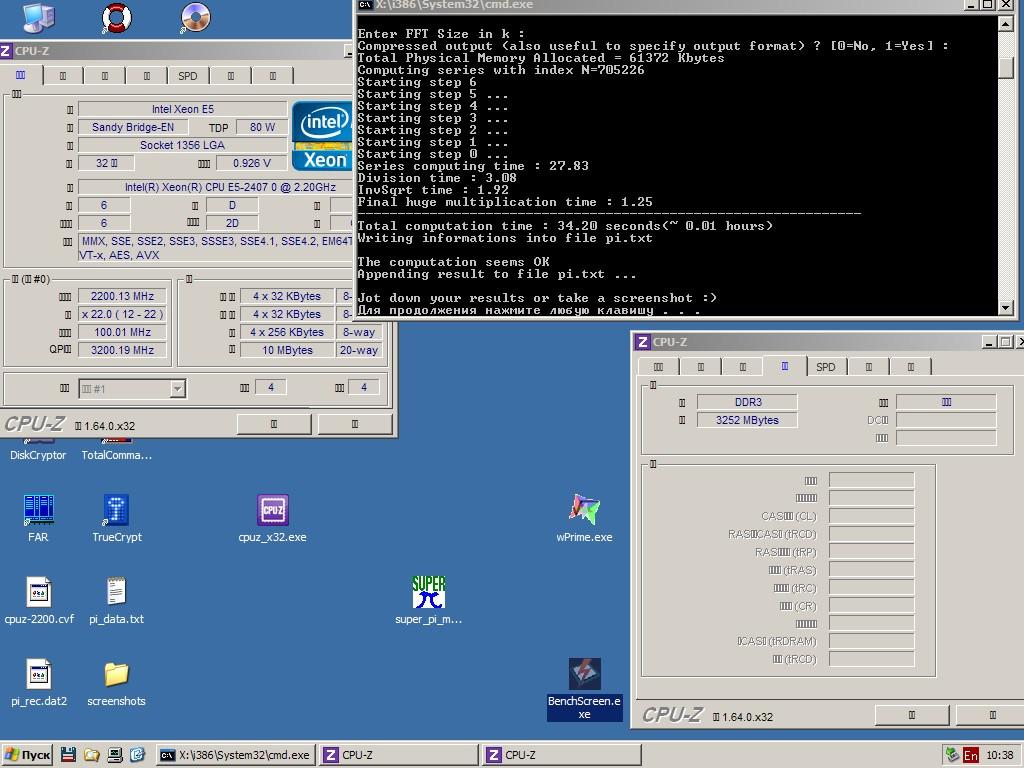This screenshot has height=768, width=1024.
Task: Click the tray network status icon
Action: coord(952,754)
